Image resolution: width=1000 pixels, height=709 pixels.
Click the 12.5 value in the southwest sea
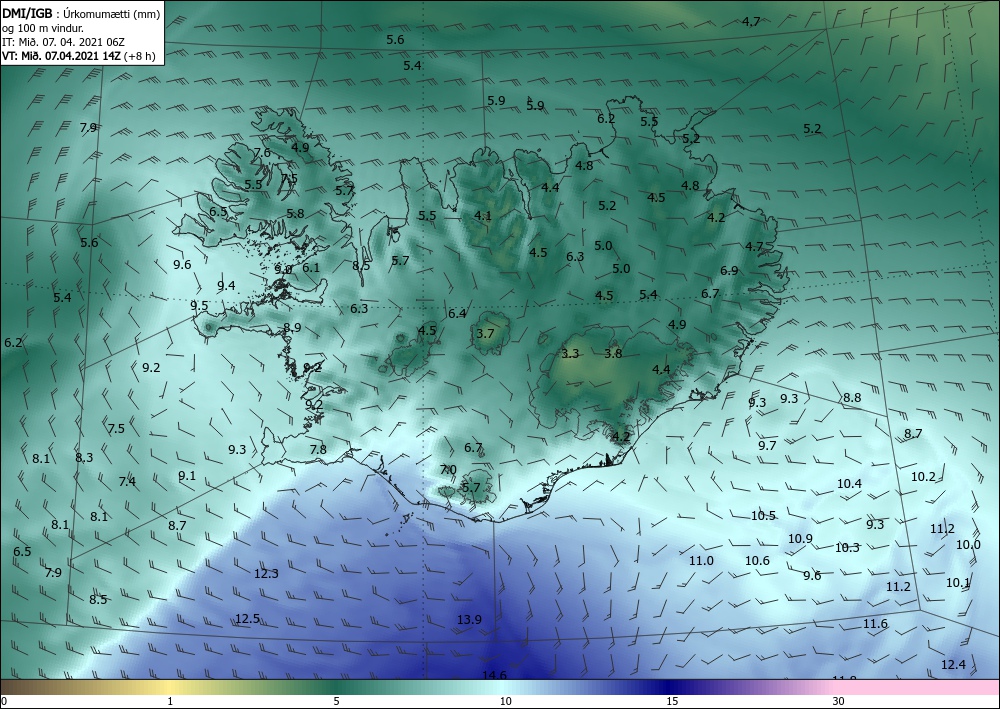point(247,618)
